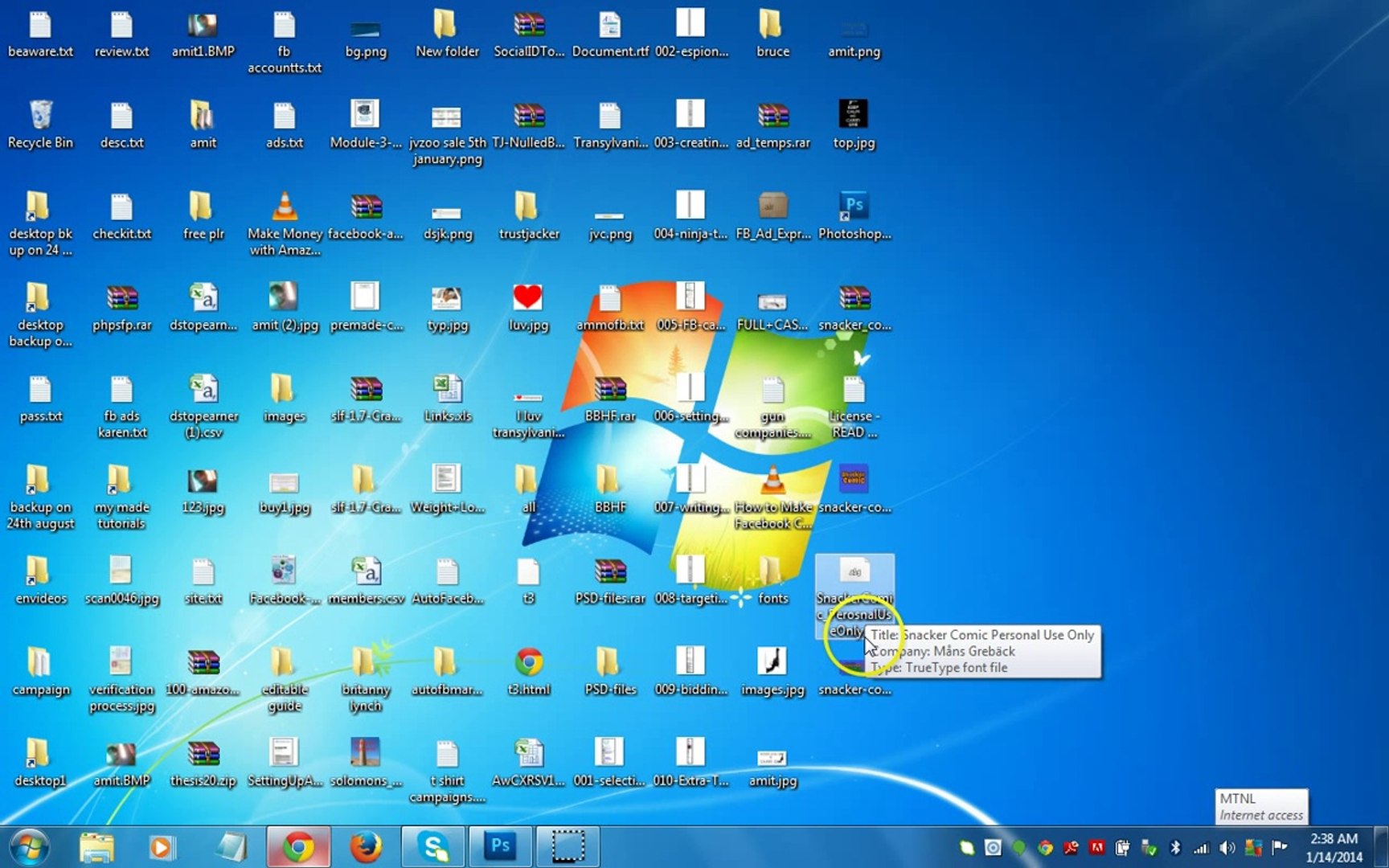
Task: Open the Windows Start menu
Action: click(30, 847)
